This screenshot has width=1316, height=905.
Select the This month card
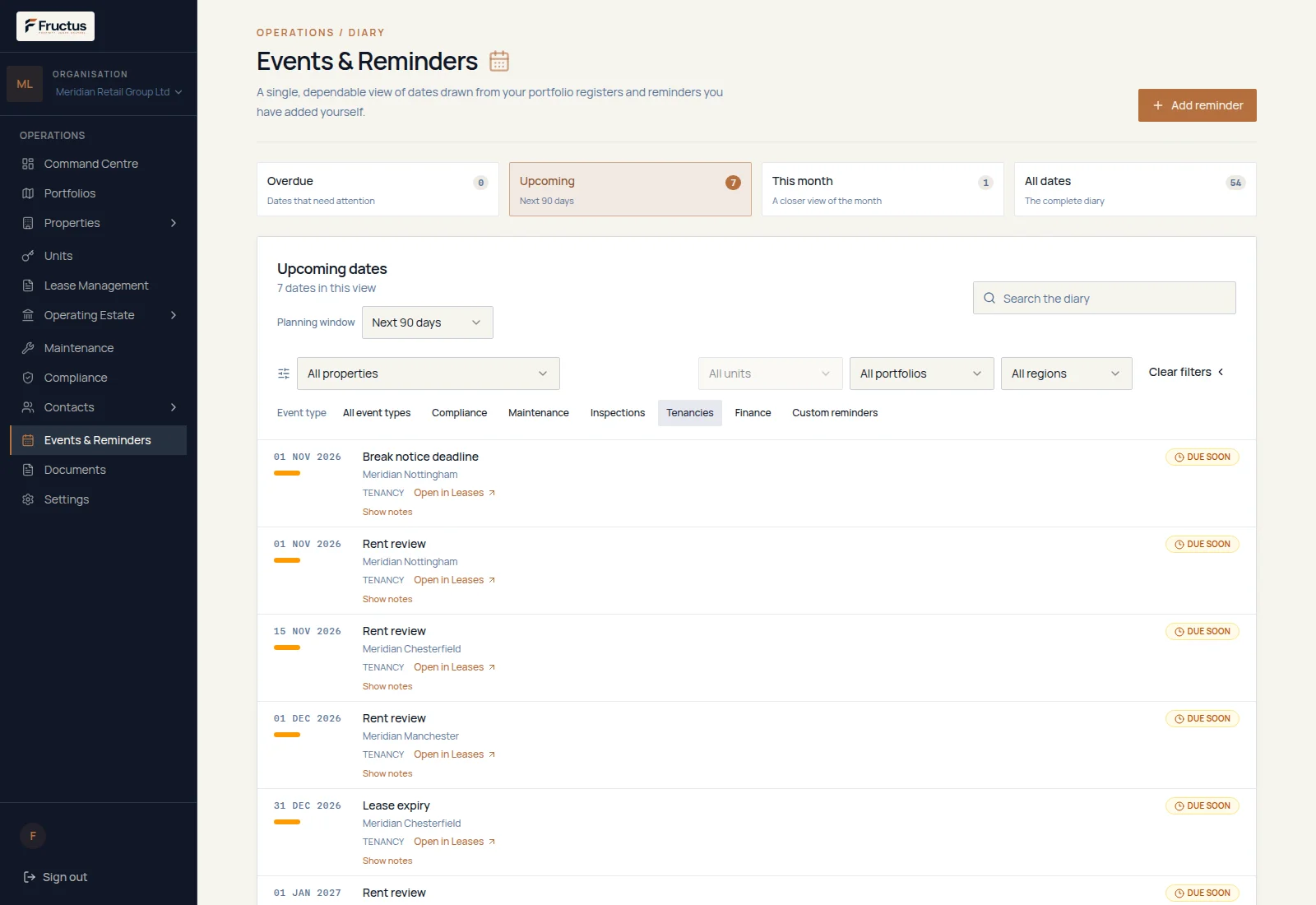tap(883, 189)
